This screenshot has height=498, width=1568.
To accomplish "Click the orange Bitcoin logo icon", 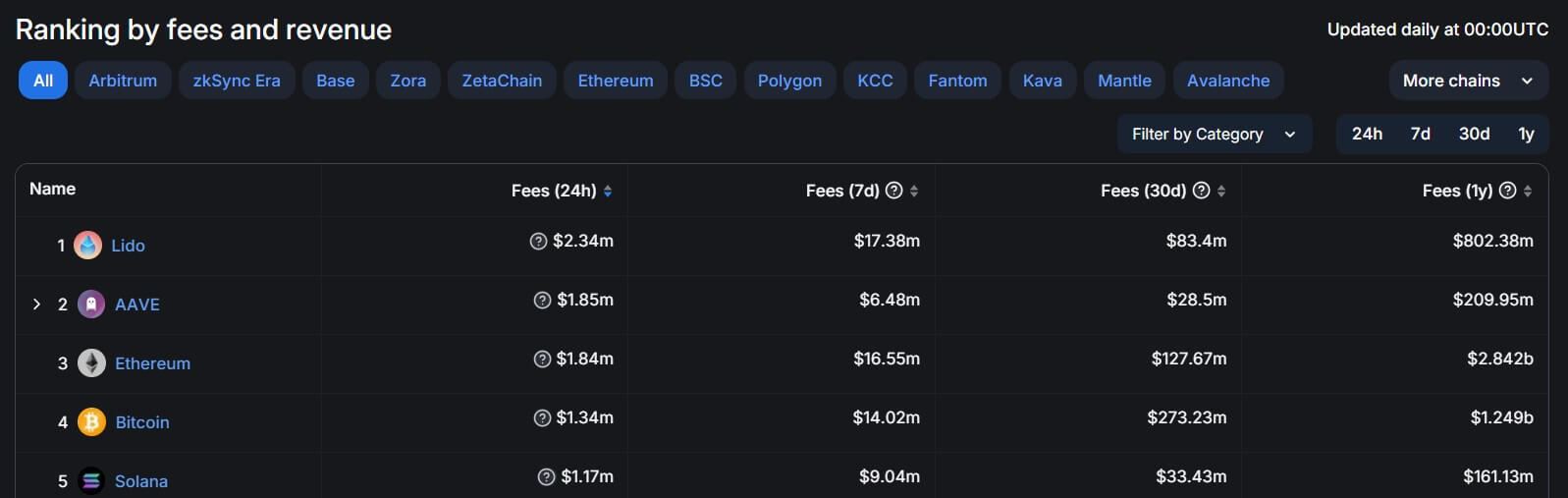I will point(91,422).
